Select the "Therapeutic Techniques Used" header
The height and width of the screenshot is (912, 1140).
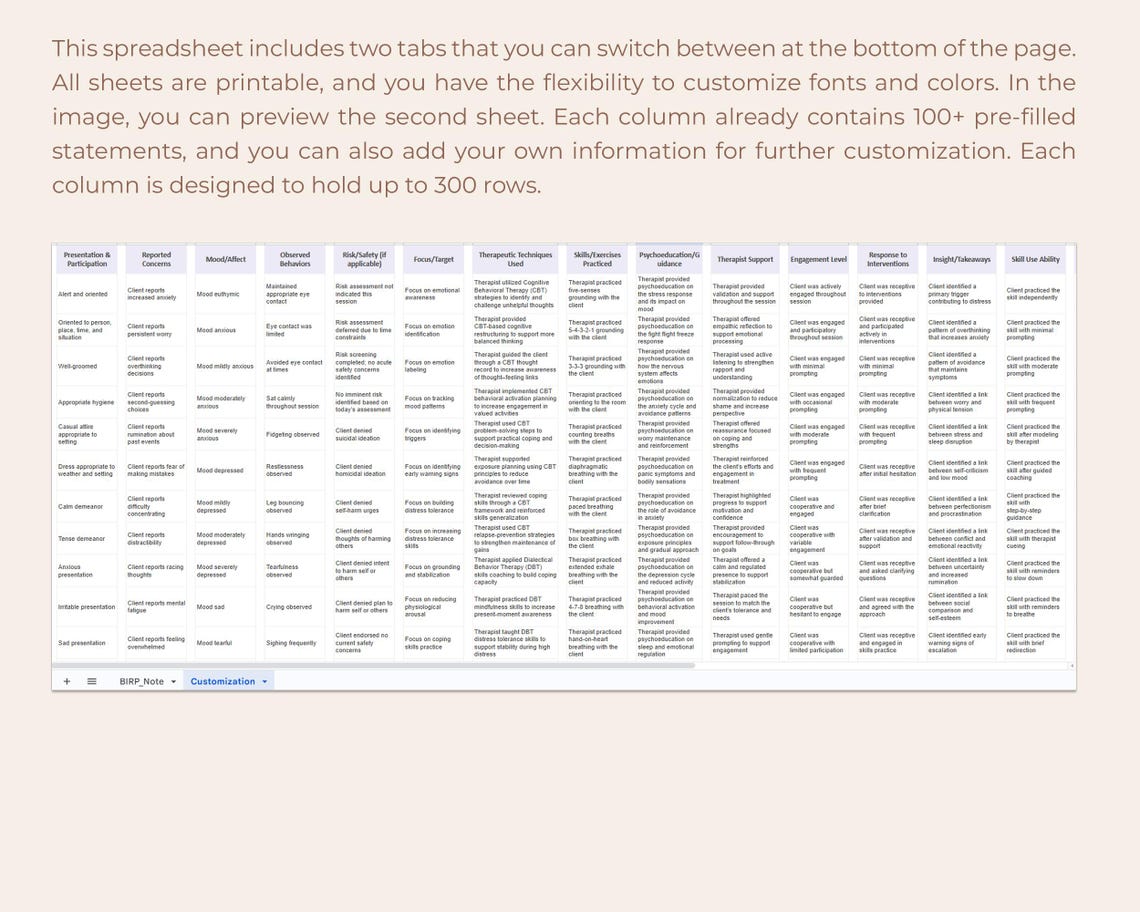(515, 260)
